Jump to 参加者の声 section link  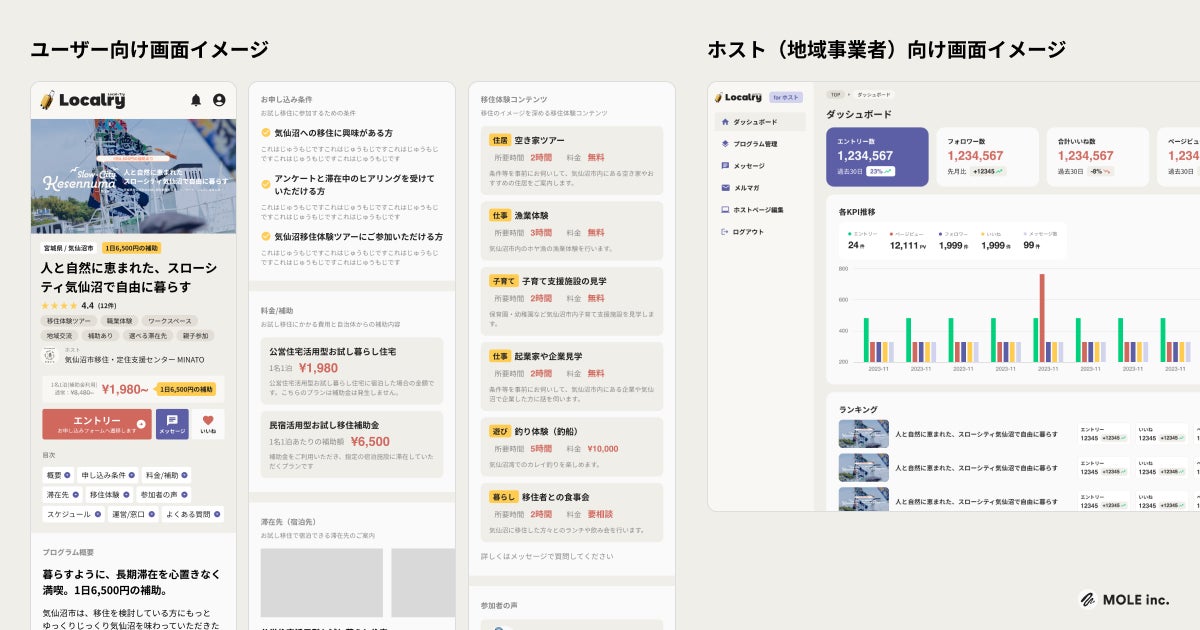click(x=165, y=494)
